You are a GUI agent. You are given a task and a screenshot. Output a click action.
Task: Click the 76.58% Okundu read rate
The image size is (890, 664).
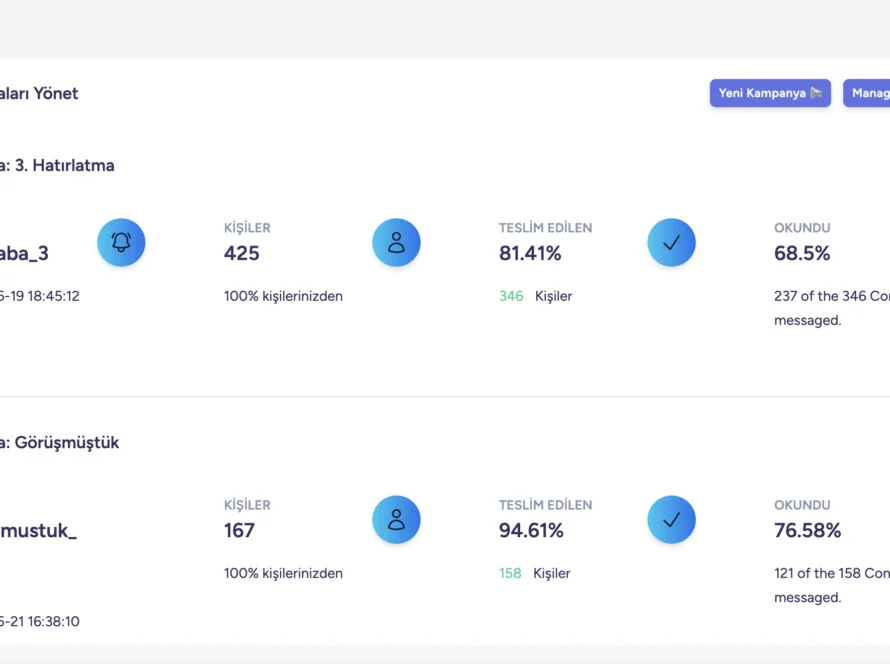(x=807, y=530)
